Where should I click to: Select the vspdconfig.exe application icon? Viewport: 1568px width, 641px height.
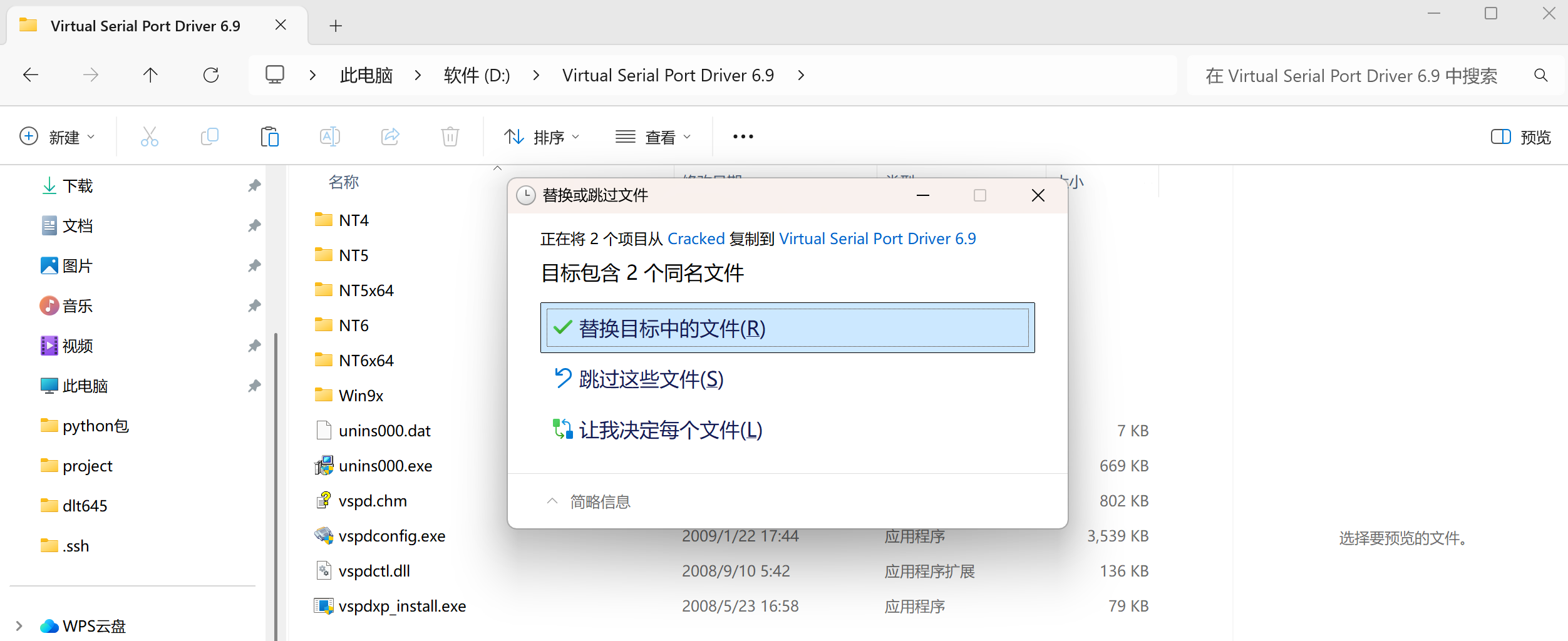coord(324,536)
